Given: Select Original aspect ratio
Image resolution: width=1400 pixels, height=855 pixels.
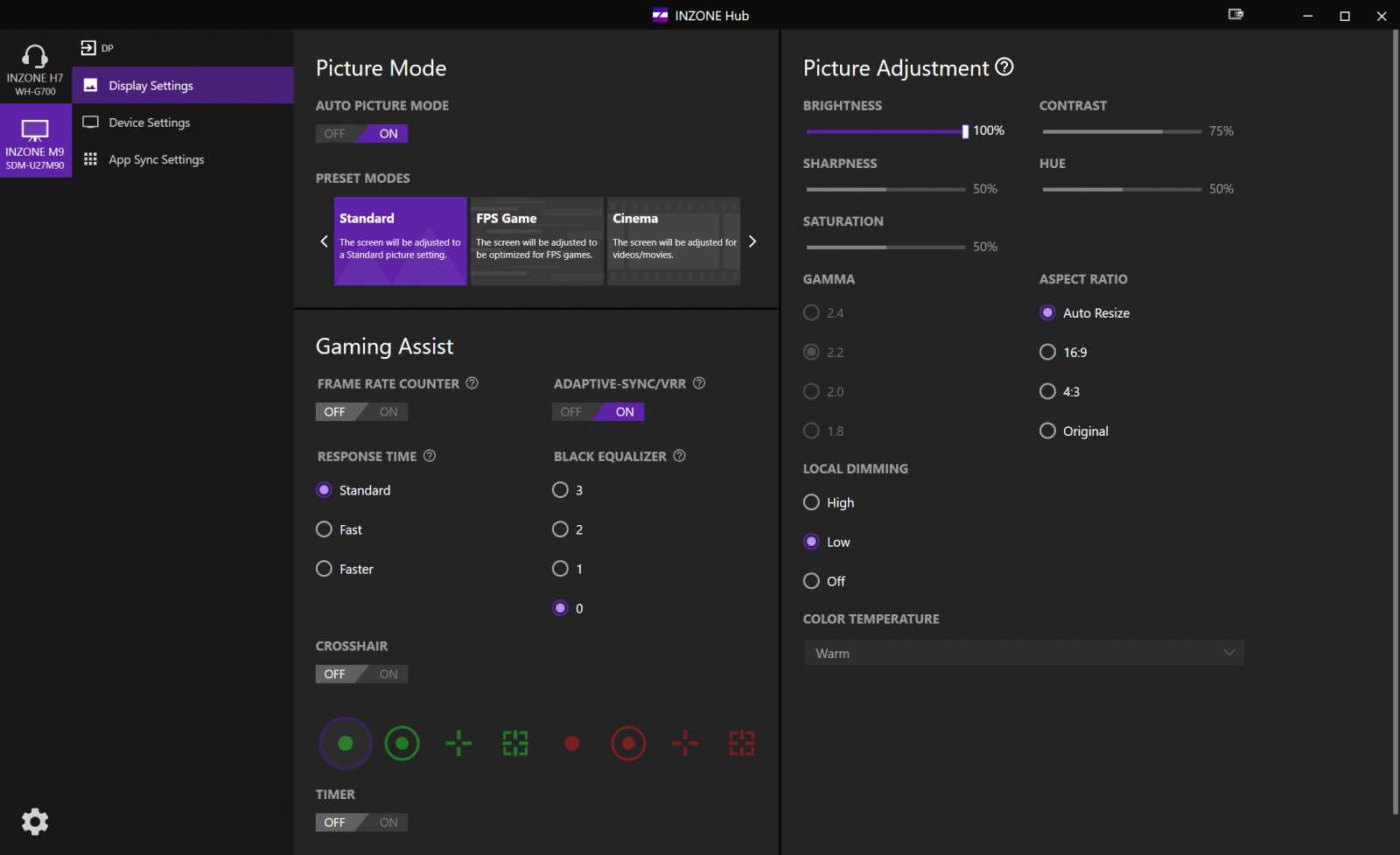Looking at the screenshot, I should coord(1074,431).
